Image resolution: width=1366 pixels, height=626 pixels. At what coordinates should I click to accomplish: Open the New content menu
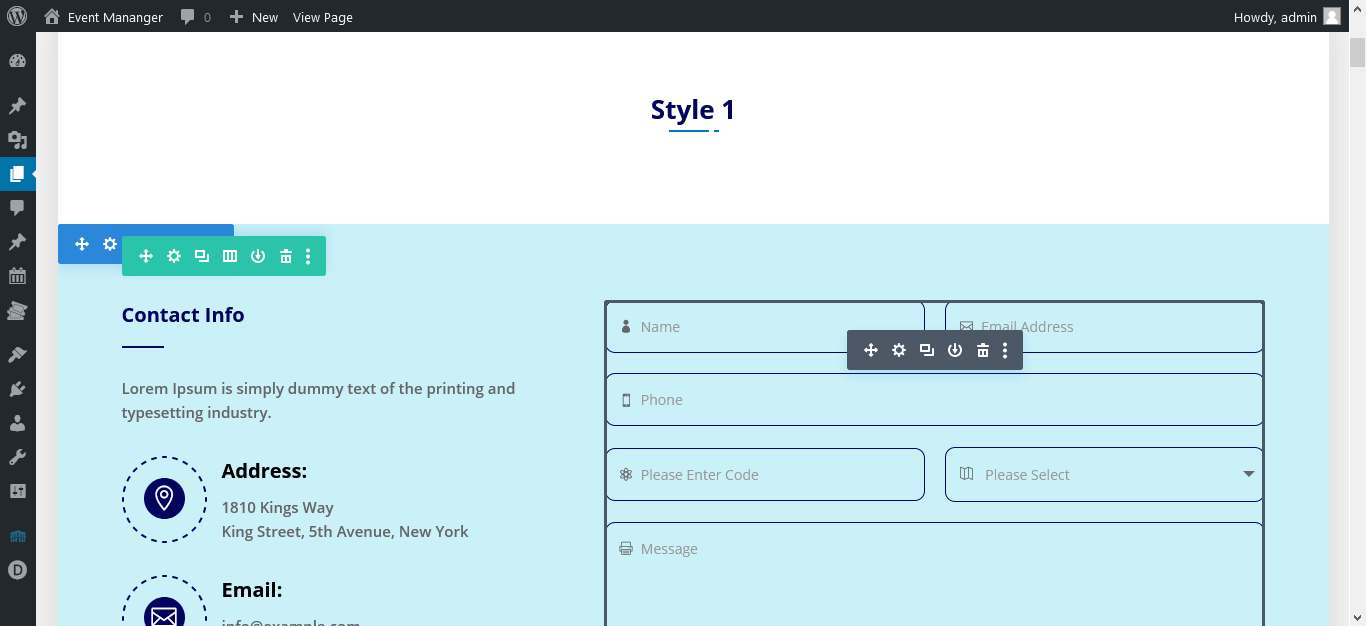[254, 17]
